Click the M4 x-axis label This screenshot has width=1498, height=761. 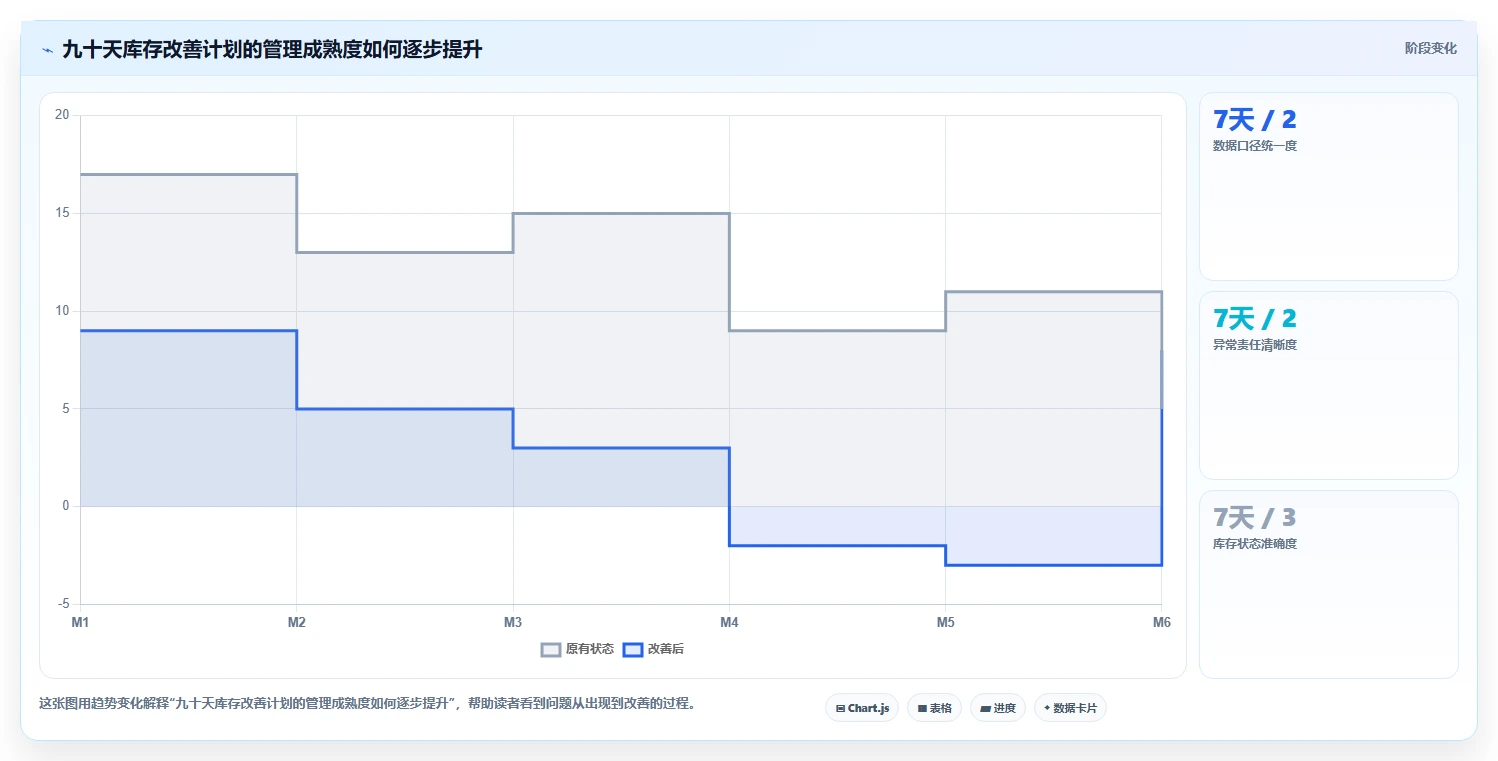pos(729,623)
